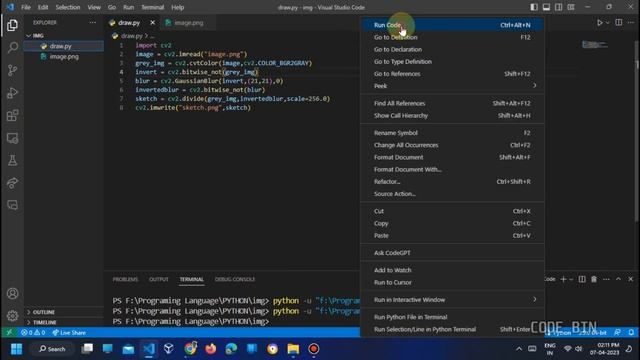Select draw.py in the Explorer tree
This screenshot has height=360, width=640.
60,46
